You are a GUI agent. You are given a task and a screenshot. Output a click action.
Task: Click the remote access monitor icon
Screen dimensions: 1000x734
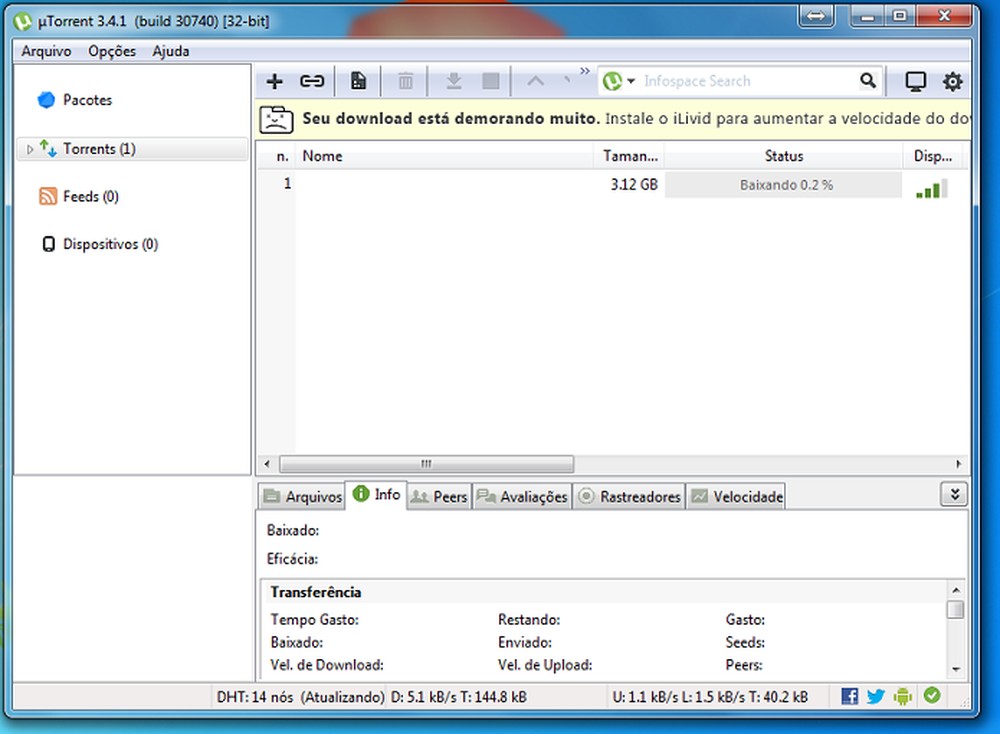916,81
